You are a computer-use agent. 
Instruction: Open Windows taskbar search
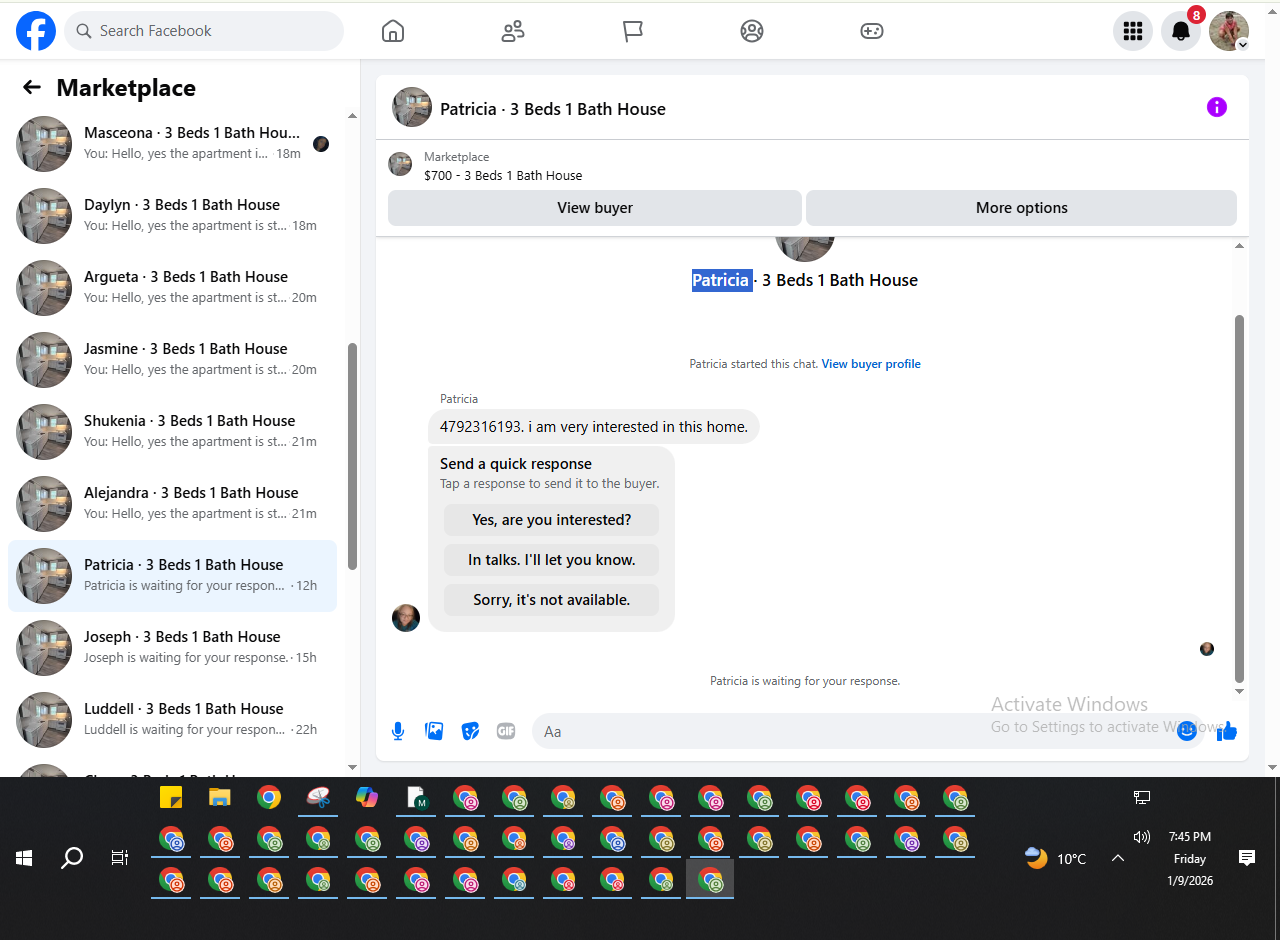[72, 858]
